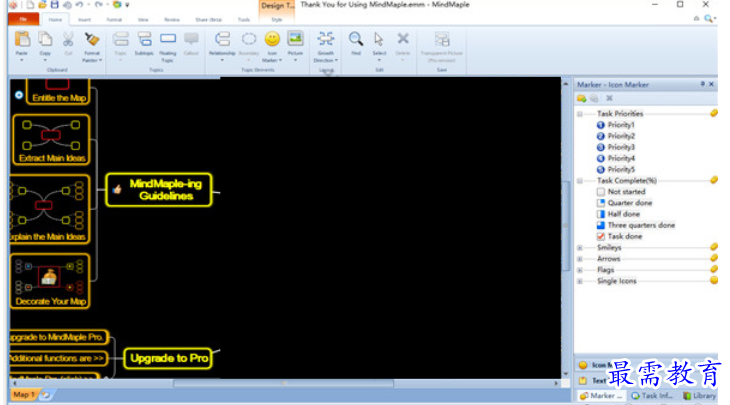Click the Save icon in quick access toolbar

(x=54, y=5)
